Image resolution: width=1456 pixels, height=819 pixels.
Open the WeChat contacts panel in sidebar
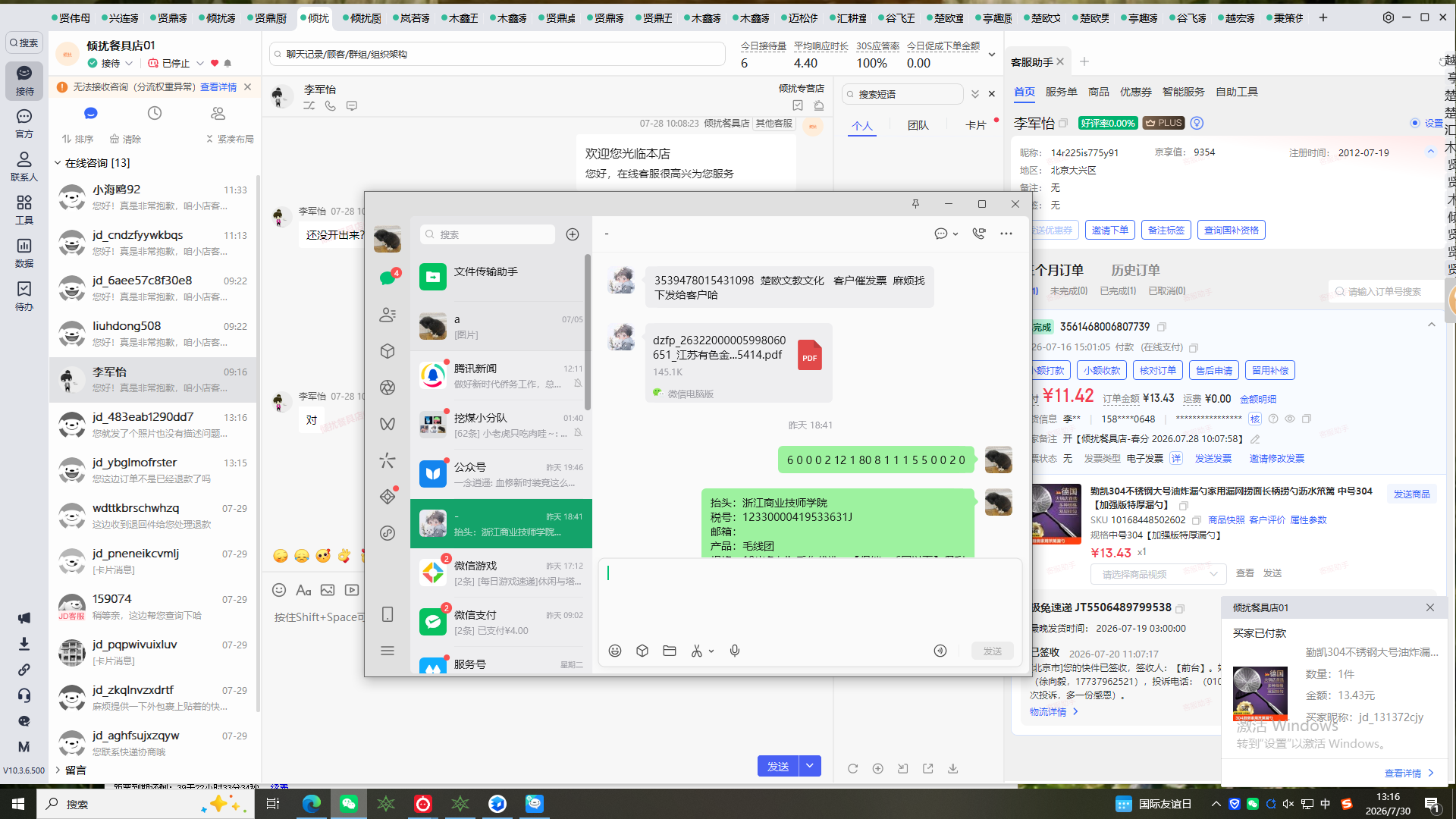(388, 315)
